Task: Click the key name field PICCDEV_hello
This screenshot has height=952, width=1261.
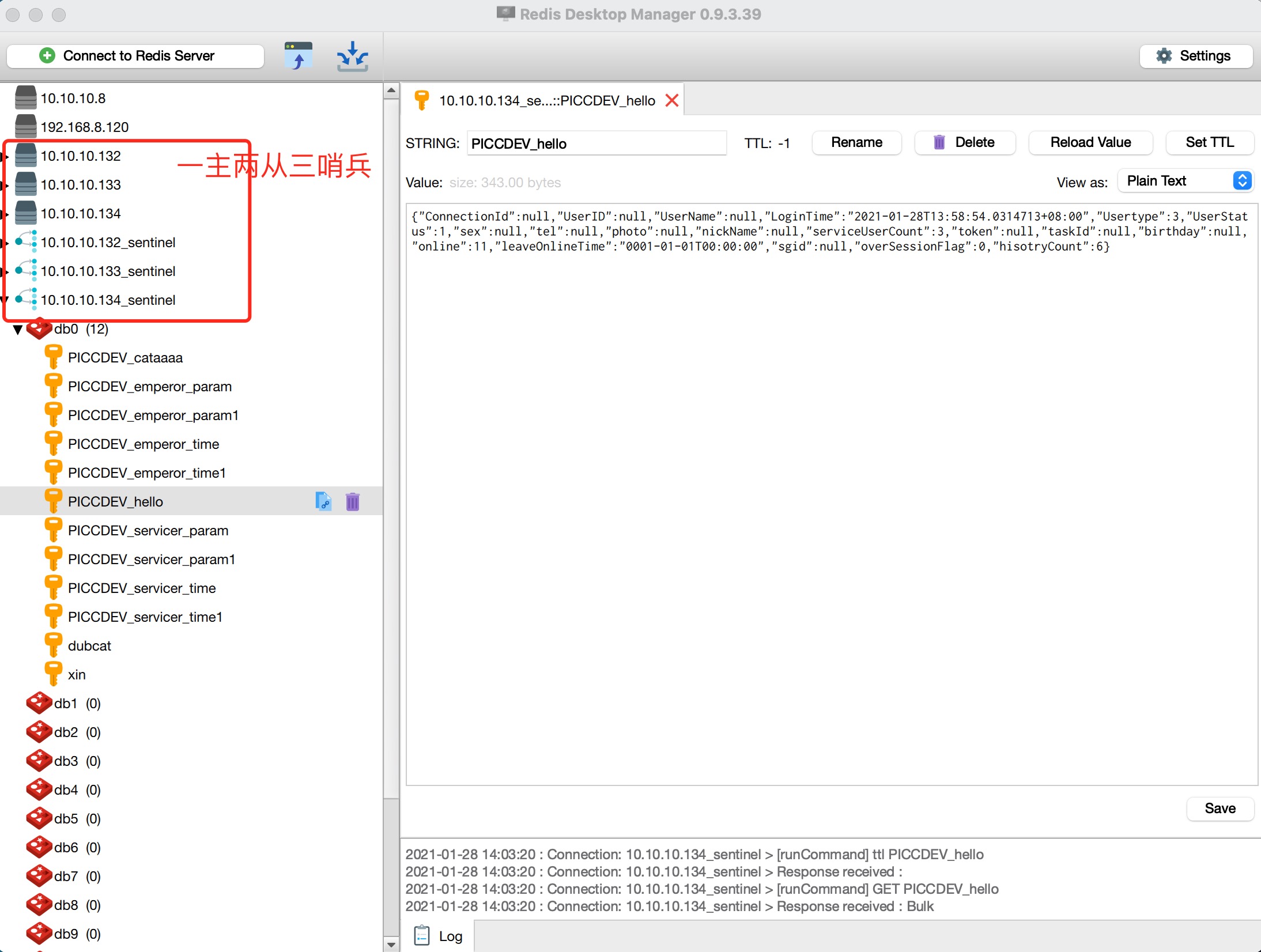Action: [x=596, y=143]
